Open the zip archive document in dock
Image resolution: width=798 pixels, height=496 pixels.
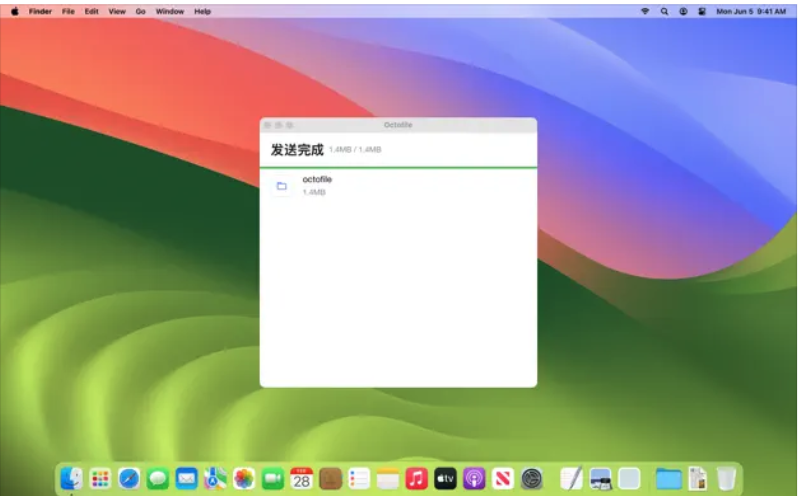698,478
